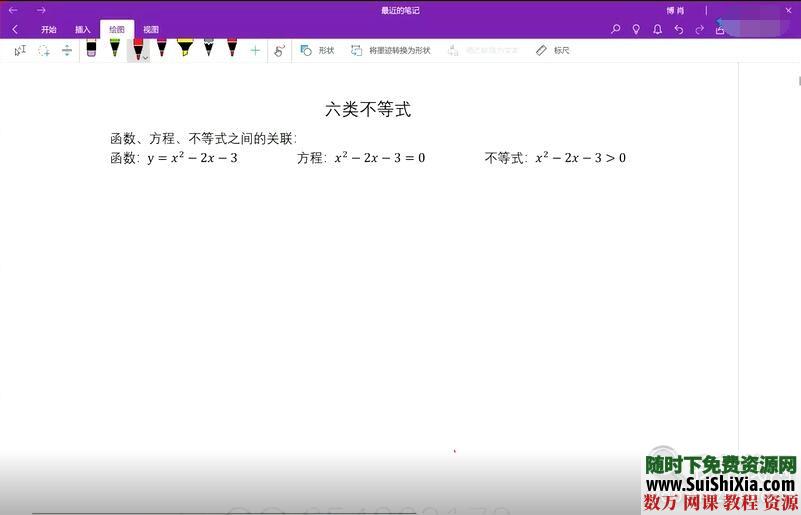The image size is (801, 515).
Task: Open notifications bell
Action: pyautogui.click(x=657, y=30)
